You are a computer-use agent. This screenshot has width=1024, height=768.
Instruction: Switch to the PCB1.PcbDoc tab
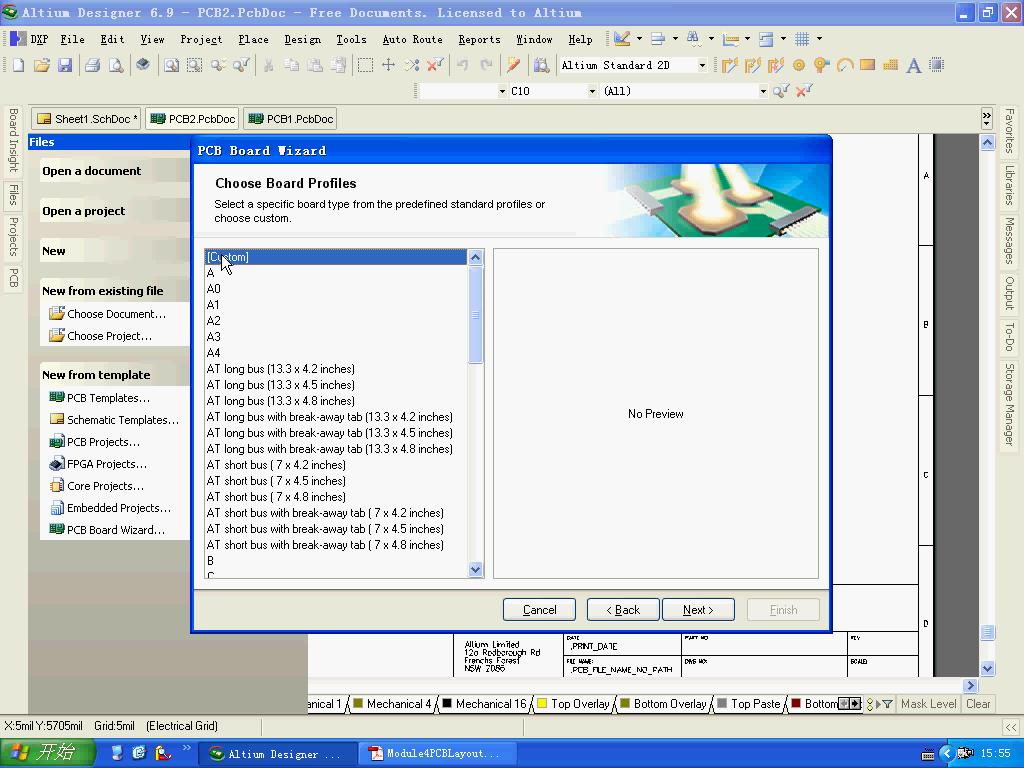(x=291, y=119)
